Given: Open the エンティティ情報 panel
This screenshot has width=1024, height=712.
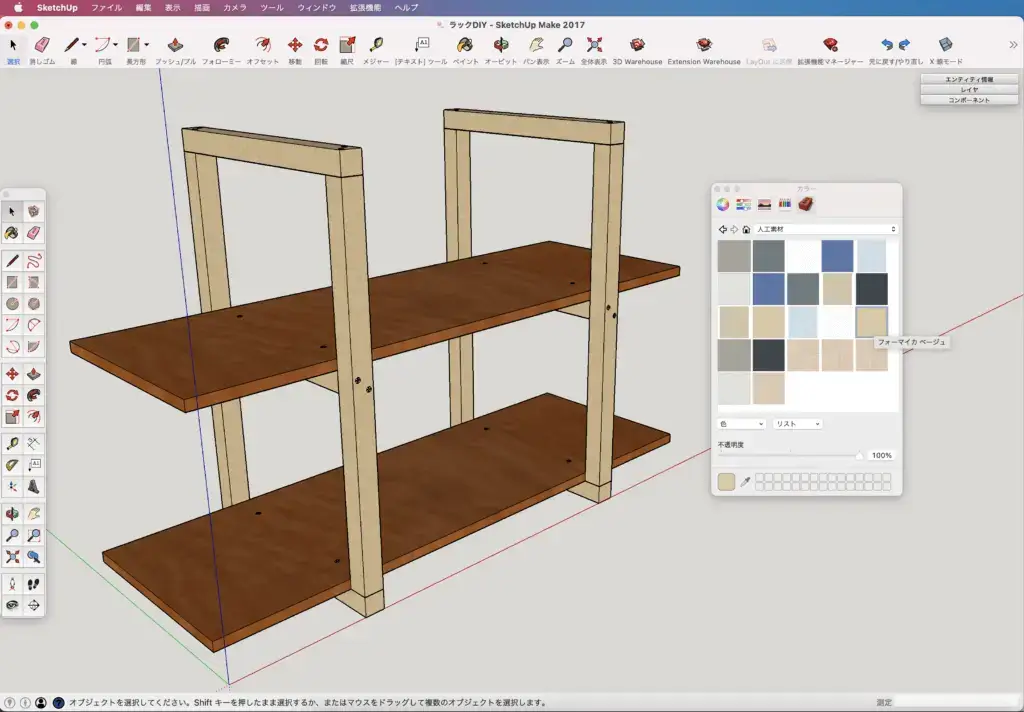Looking at the screenshot, I should click(969, 79).
